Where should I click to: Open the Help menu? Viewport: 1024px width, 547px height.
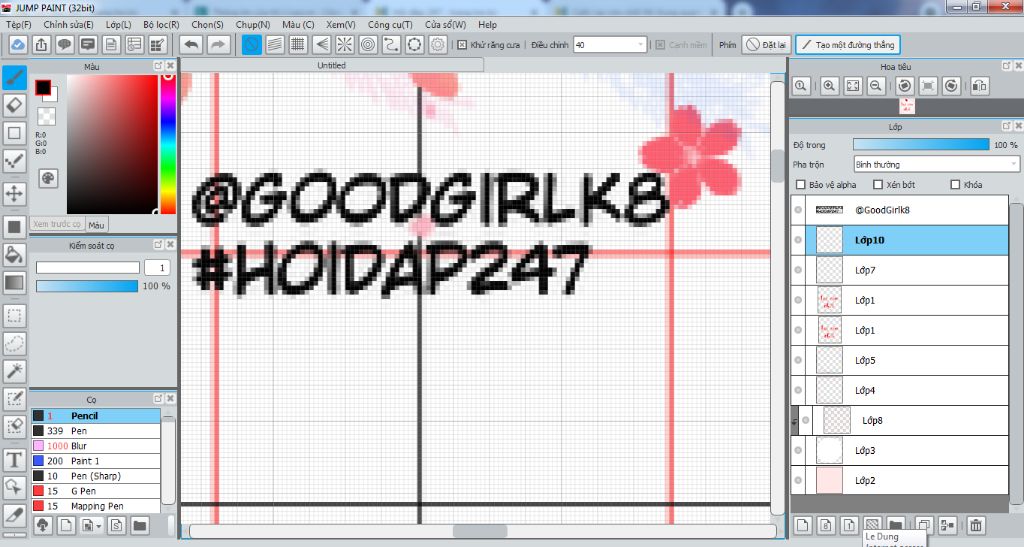[x=487, y=25]
